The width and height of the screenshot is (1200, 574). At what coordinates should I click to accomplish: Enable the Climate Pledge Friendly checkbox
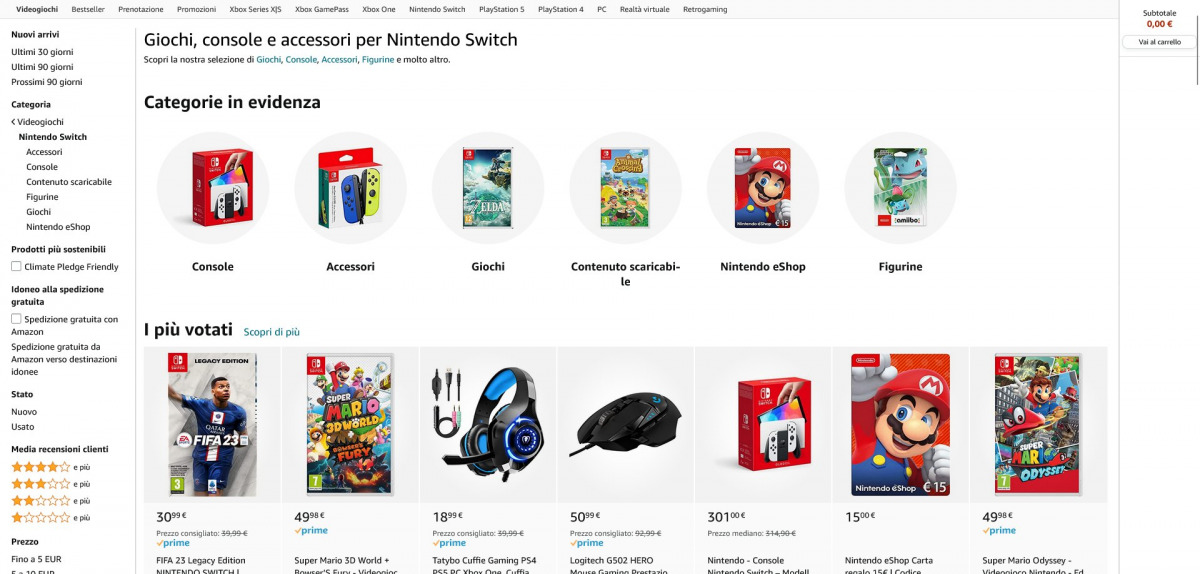tap(16, 267)
